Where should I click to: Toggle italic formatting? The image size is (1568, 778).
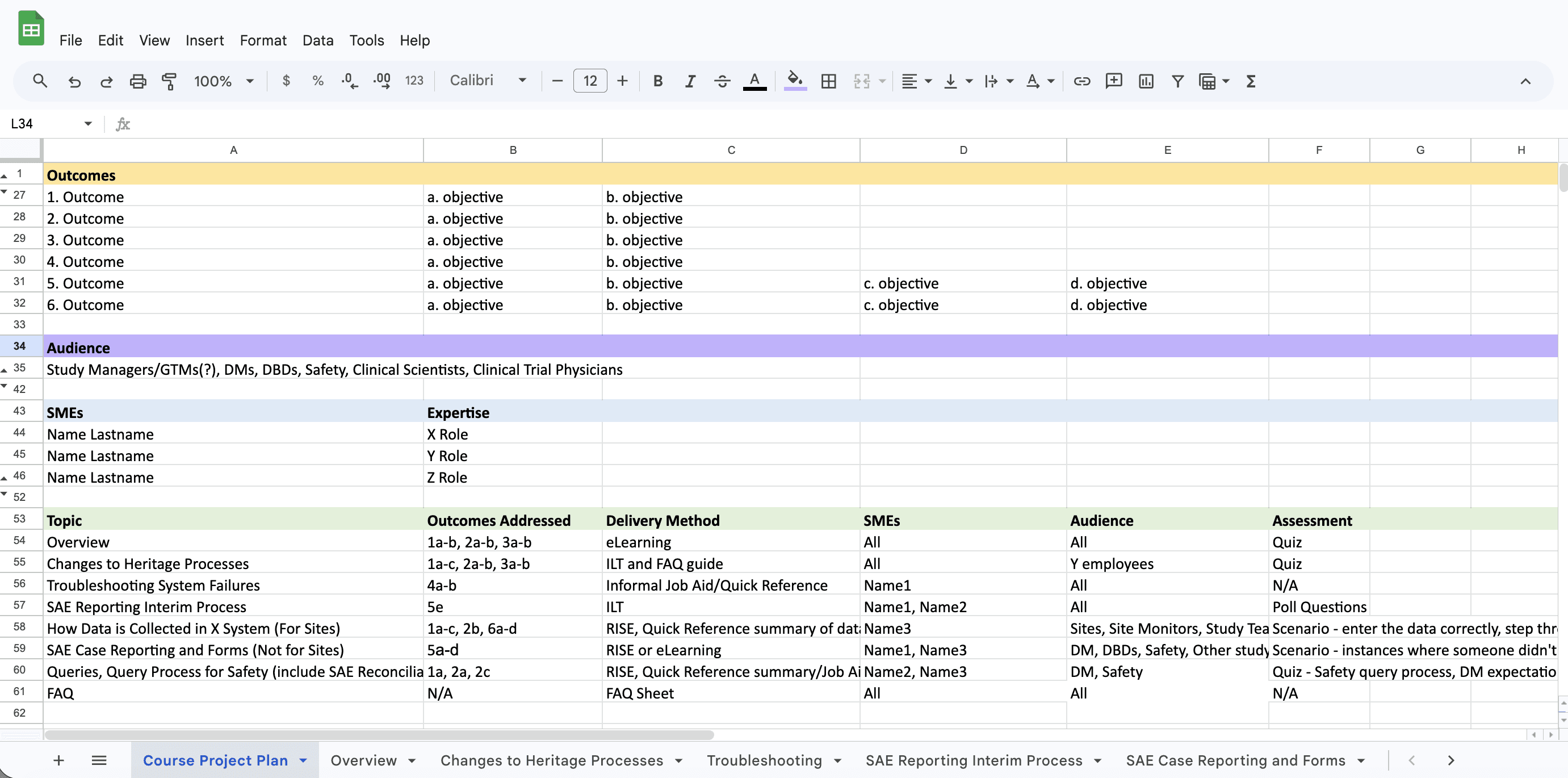690,81
